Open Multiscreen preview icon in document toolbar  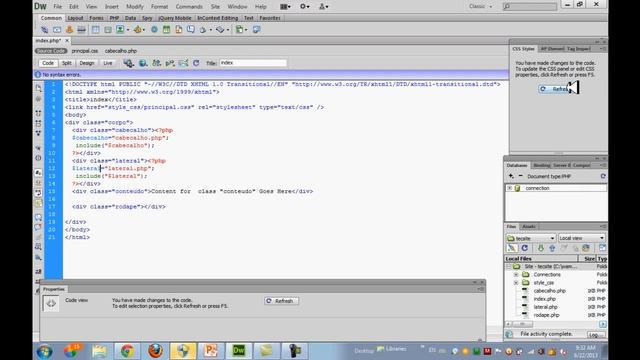pyautogui.click(x=128, y=63)
